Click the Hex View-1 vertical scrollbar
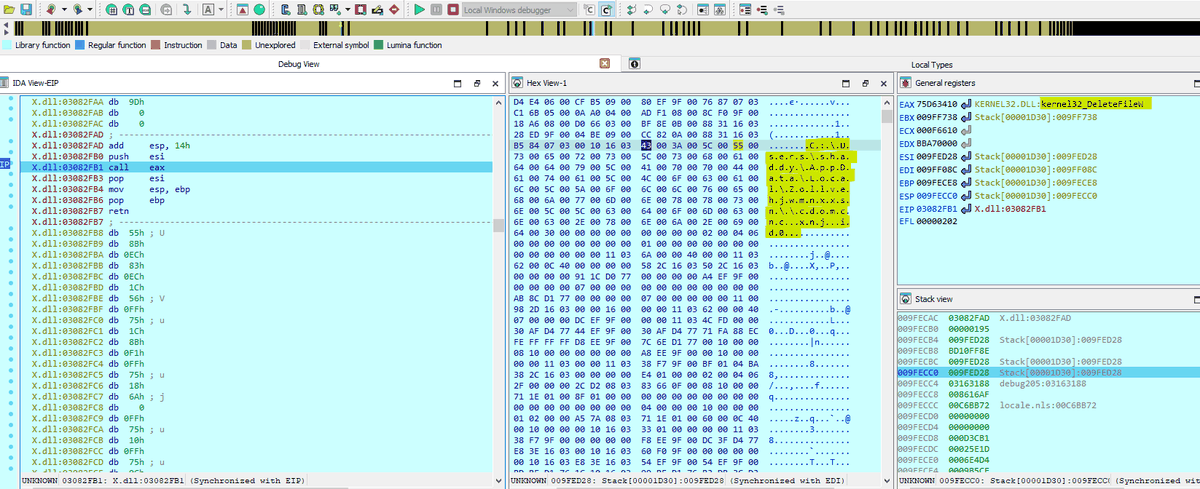 click(886, 285)
